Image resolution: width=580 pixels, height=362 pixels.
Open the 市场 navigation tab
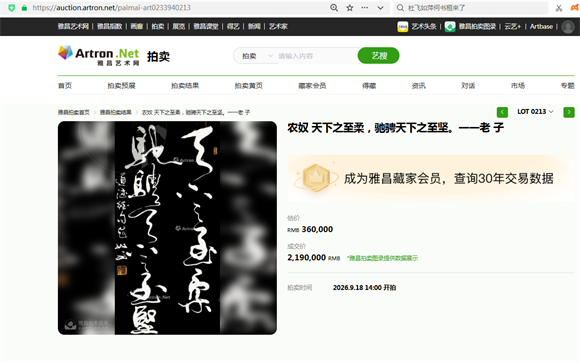click(518, 86)
